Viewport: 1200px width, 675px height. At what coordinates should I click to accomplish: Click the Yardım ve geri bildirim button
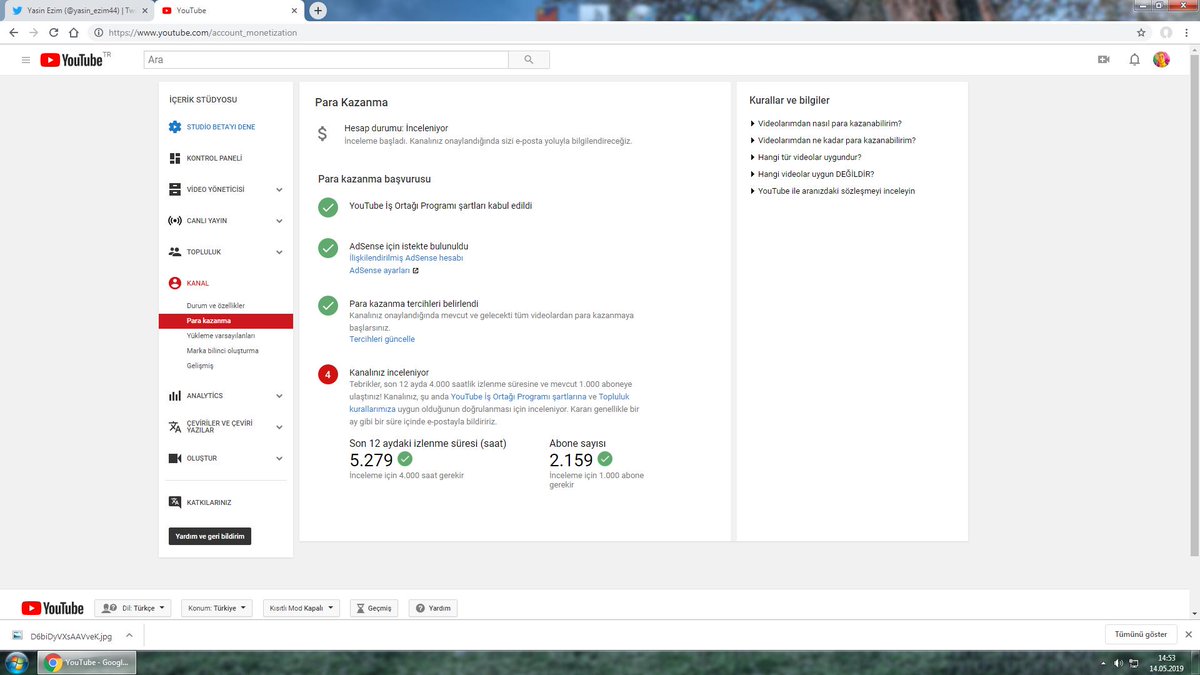[x=210, y=536]
